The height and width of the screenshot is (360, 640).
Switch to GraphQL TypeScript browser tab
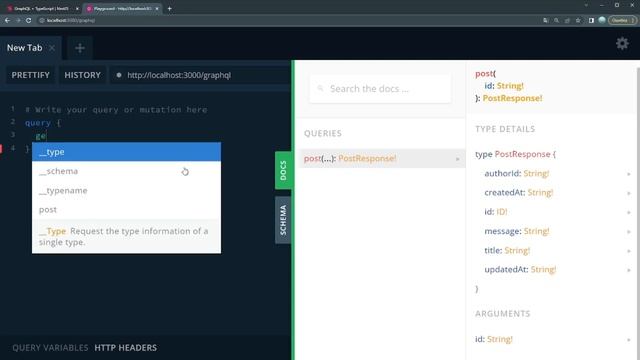coord(42,9)
